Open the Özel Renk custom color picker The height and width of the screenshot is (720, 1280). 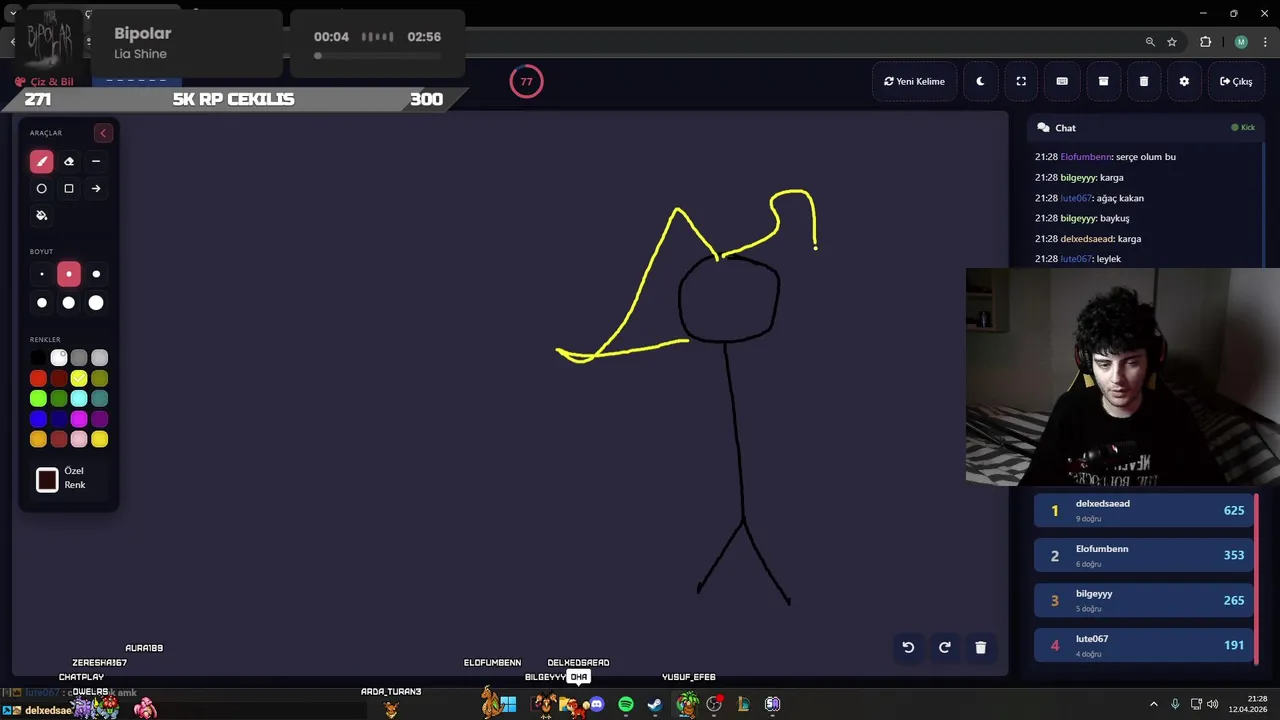point(47,480)
